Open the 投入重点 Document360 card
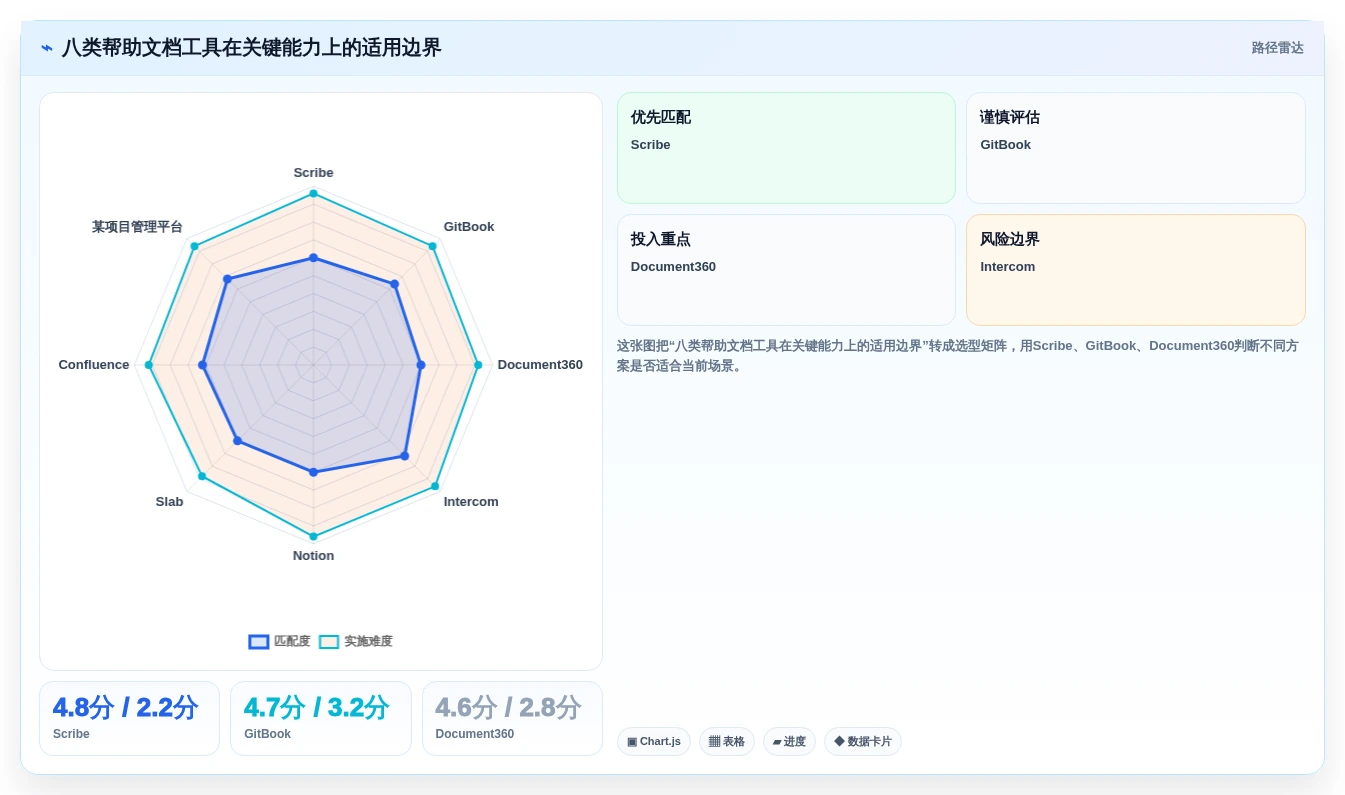Viewport: 1345px width, 795px height. click(786, 270)
